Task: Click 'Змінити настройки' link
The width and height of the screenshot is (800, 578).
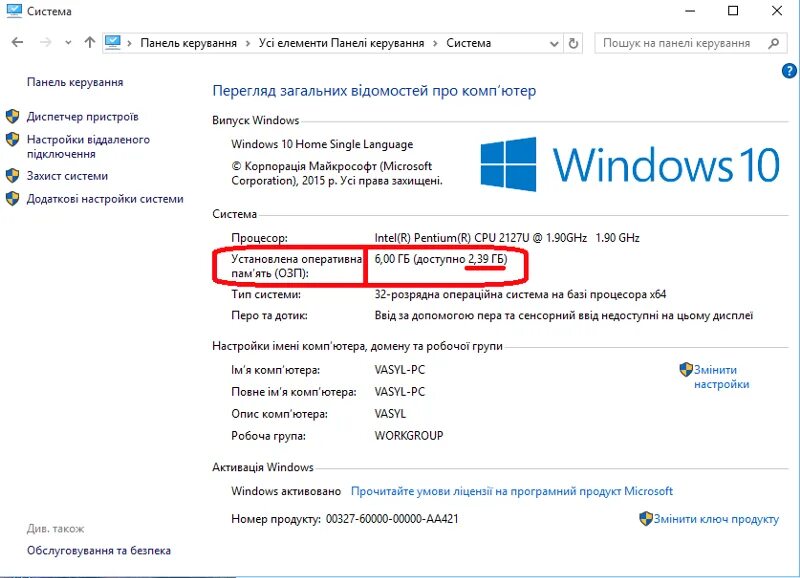Action: point(721,377)
